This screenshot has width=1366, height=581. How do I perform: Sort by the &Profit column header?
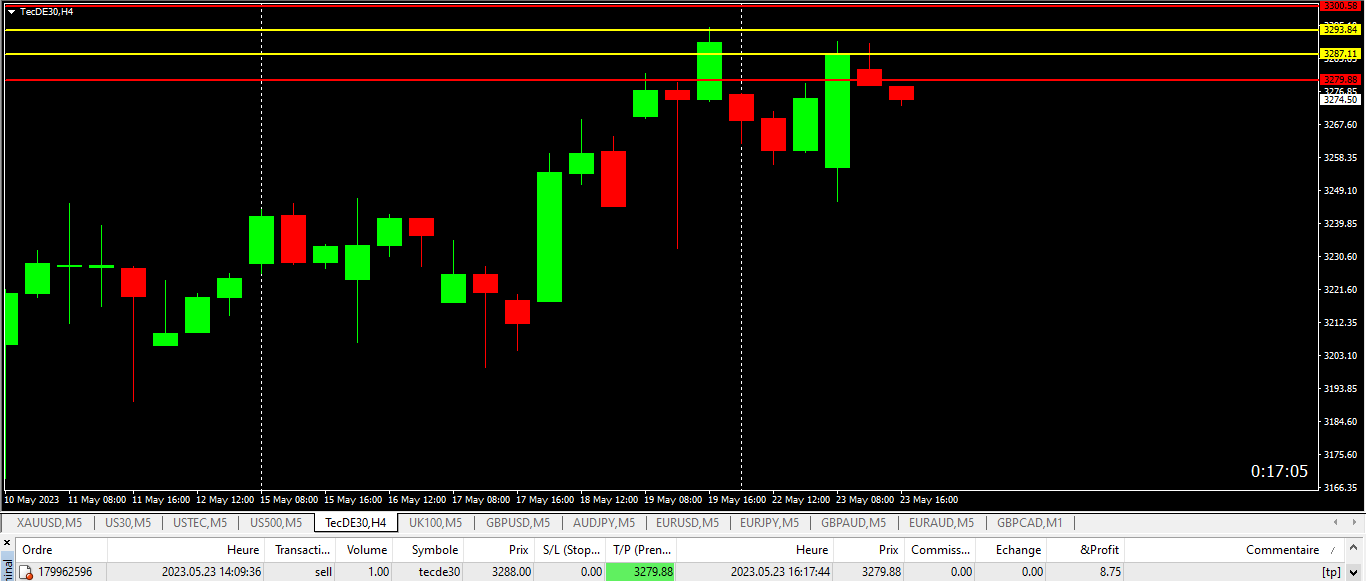[x=1087, y=550]
